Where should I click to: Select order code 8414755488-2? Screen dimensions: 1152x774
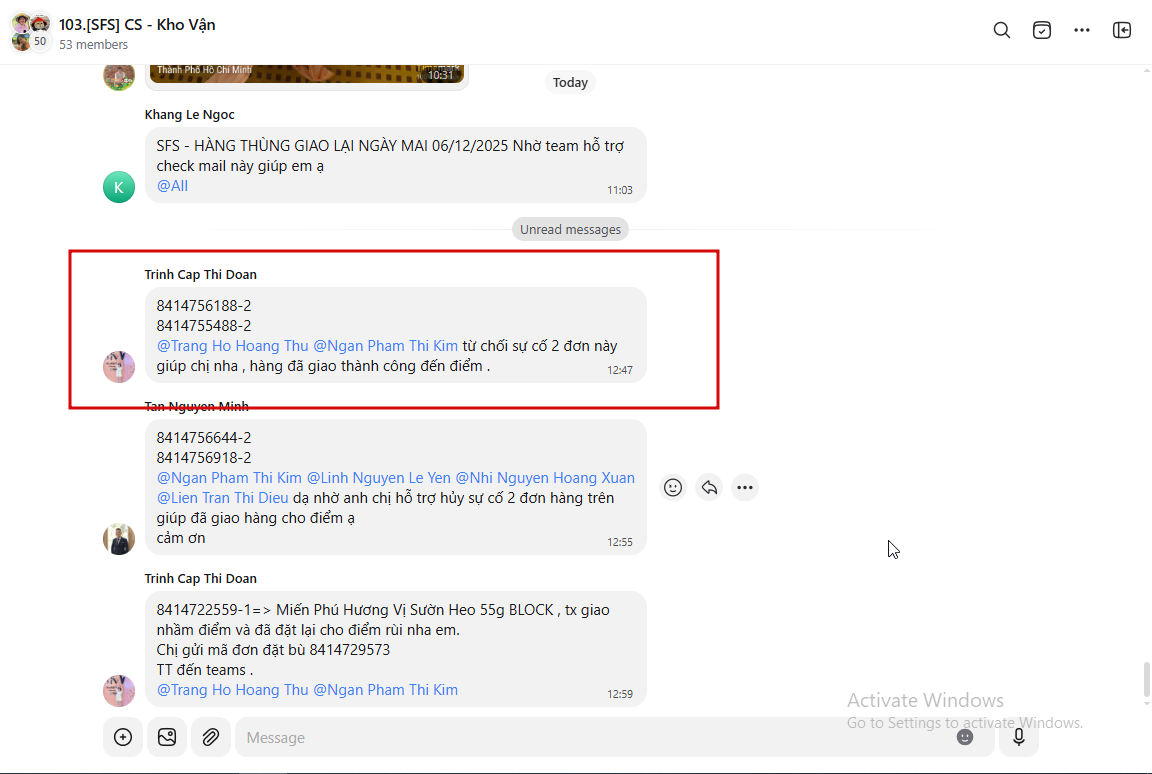coord(204,326)
